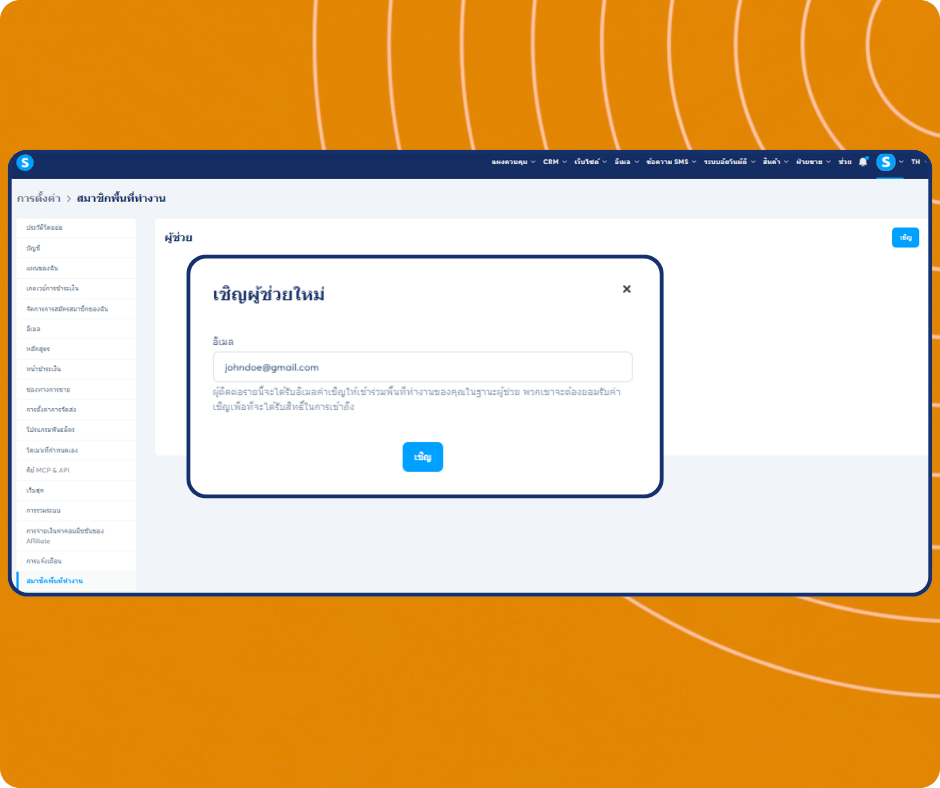Image resolution: width=940 pixels, height=788 pixels.
Task: Click the systeme S logo at top left
Action: pyautogui.click(x=25, y=162)
